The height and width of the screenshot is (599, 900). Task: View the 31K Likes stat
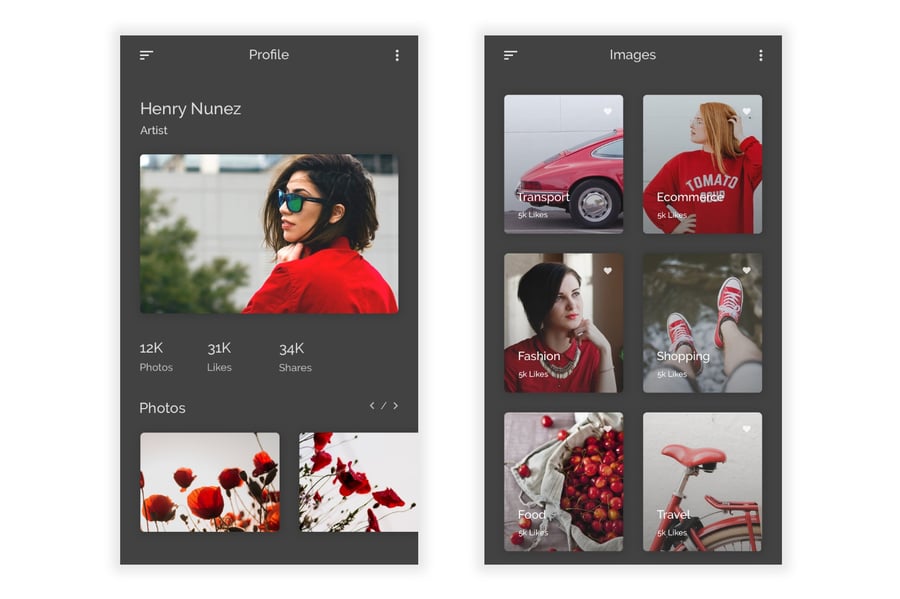(x=219, y=357)
